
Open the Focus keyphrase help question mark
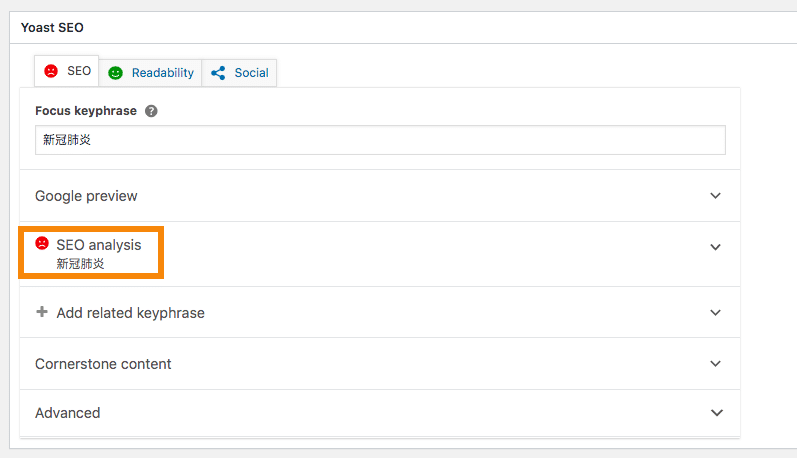pyautogui.click(x=151, y=111)
